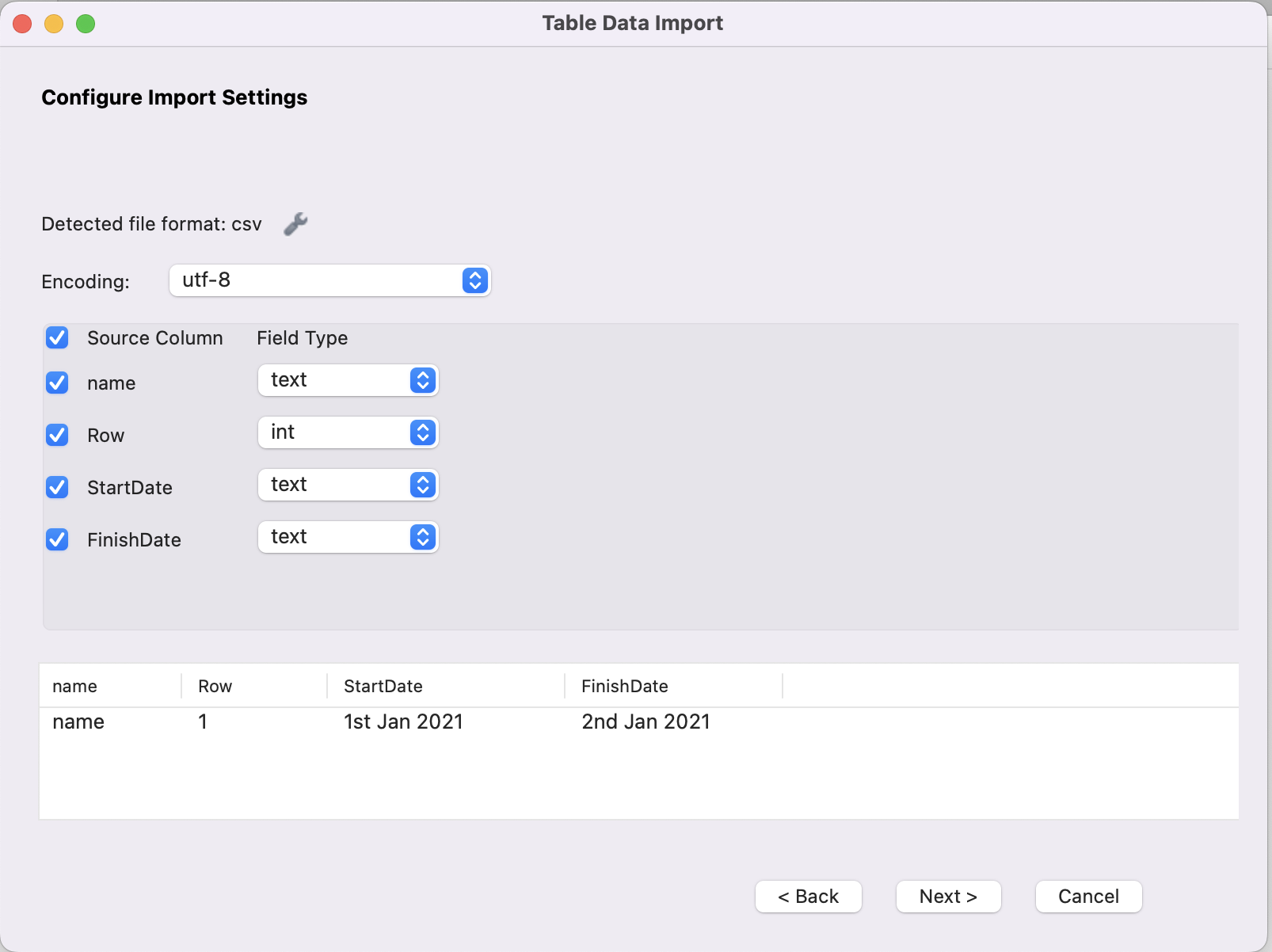Toggle the select-all Source Column checkbox
Image resolution: width=1272 pixels, height=952 pixels.
(x=57, y=338)
